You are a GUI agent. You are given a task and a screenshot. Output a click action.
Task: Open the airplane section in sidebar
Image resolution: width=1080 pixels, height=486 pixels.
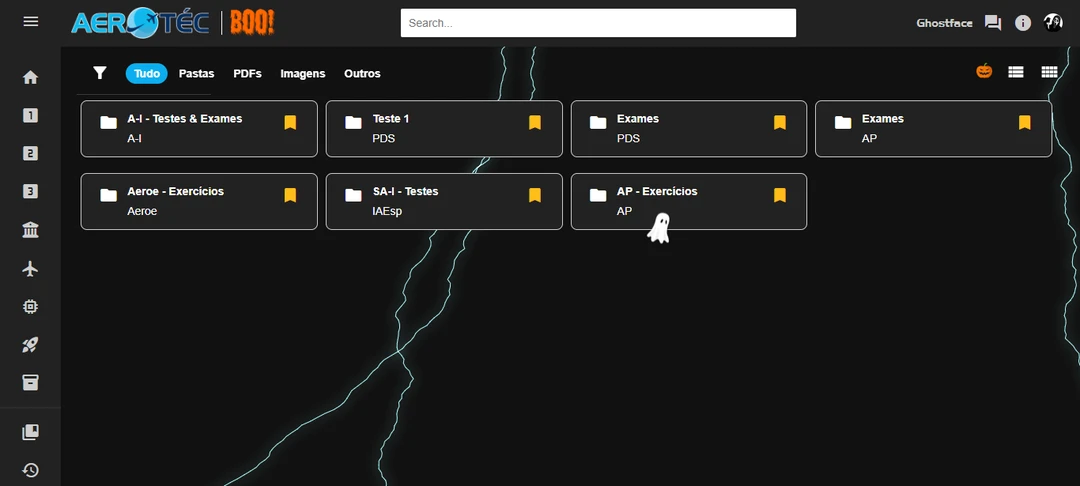tap(30, 269)
